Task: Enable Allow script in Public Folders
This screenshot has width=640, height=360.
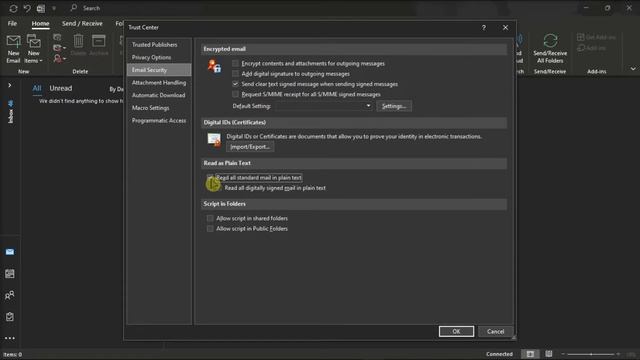Action: (210, 229)
